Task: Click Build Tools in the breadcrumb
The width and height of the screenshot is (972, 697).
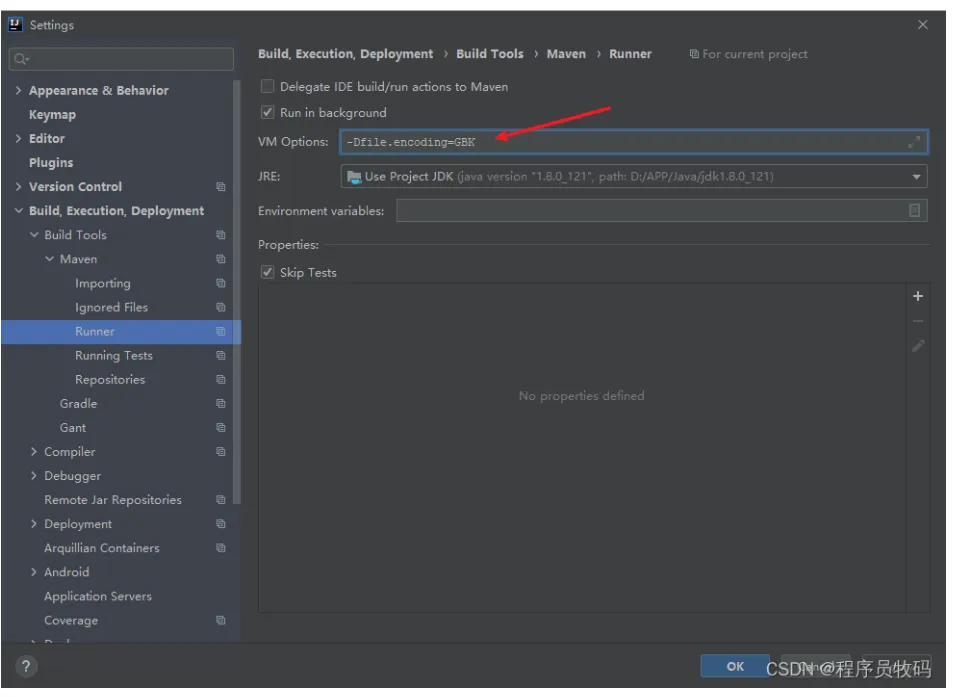Action: click(x=490, y=54)
